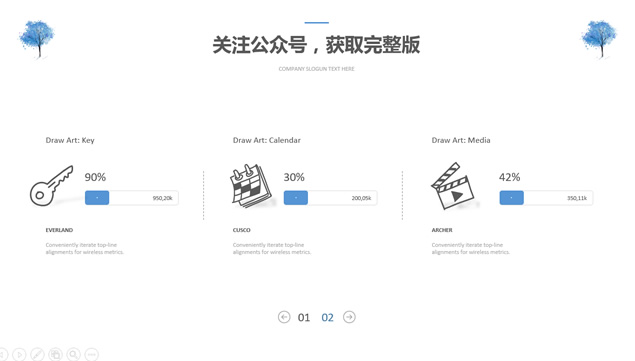Select the CUSCO label

point(241,230)
